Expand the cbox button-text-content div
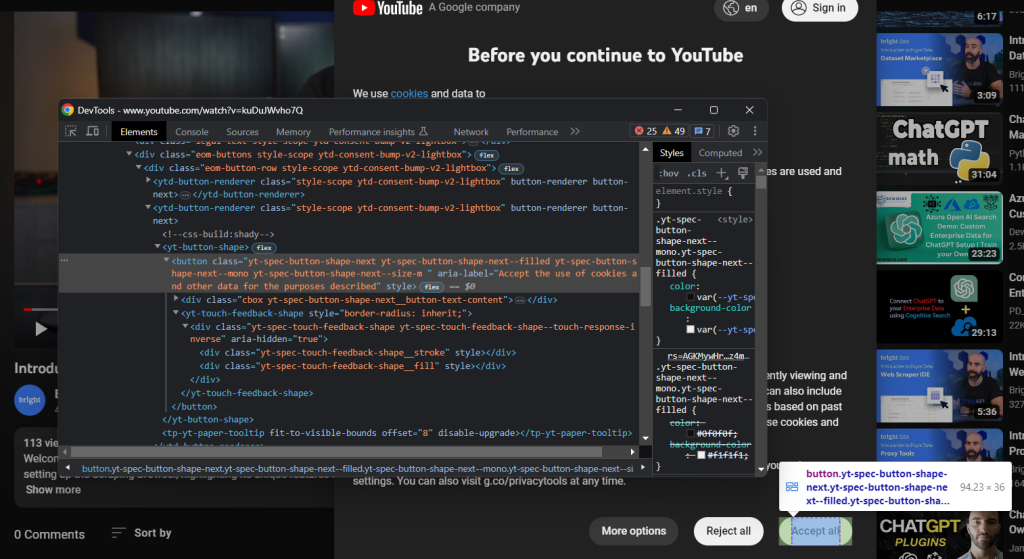Image resolution: width=1024 pixels, height=559 pixels. (177, 299)
